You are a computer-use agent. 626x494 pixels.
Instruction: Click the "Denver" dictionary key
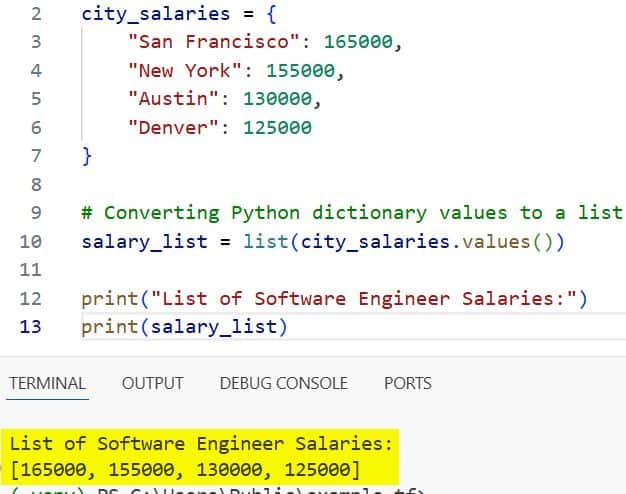[173, 127]
